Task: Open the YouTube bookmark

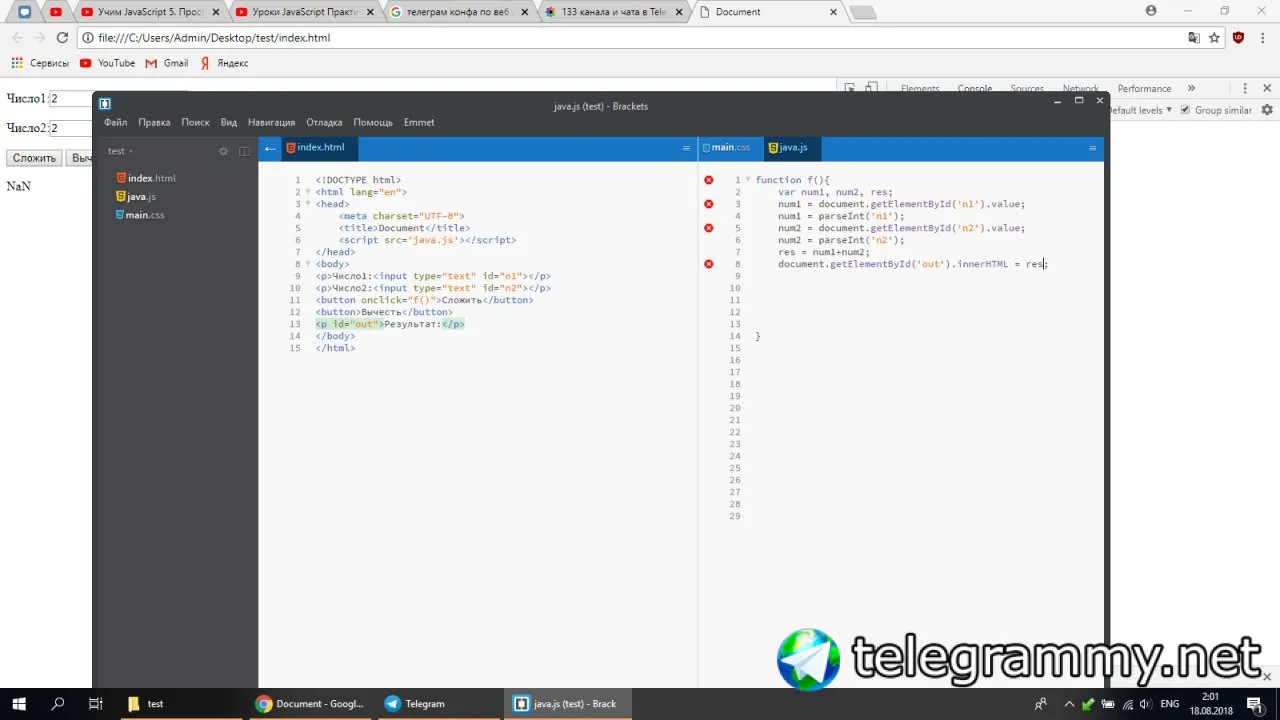Action: pyautogui.click(x=107, y=63)
